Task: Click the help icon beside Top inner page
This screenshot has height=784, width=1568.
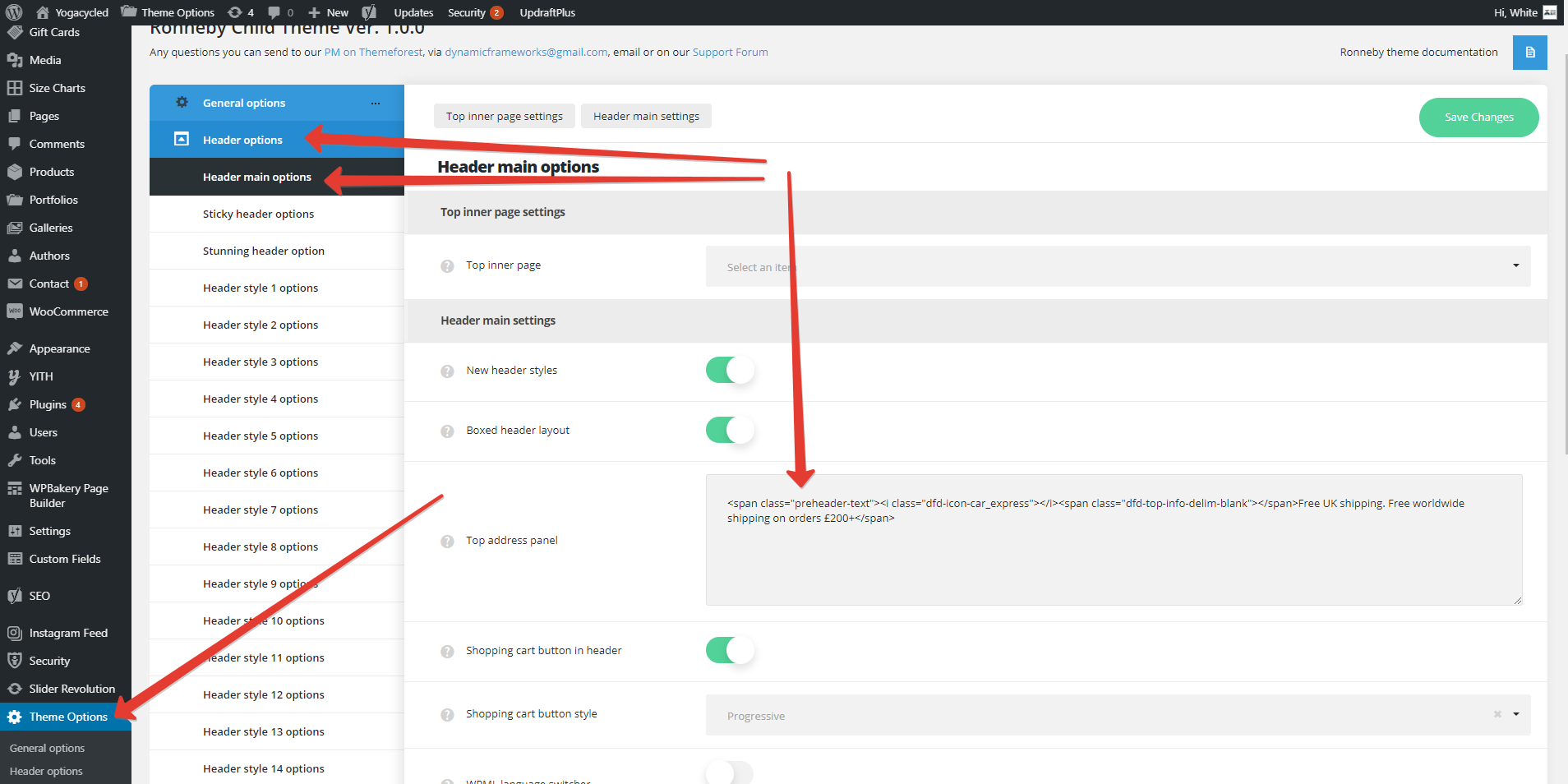Action: [x=447, y=266]
